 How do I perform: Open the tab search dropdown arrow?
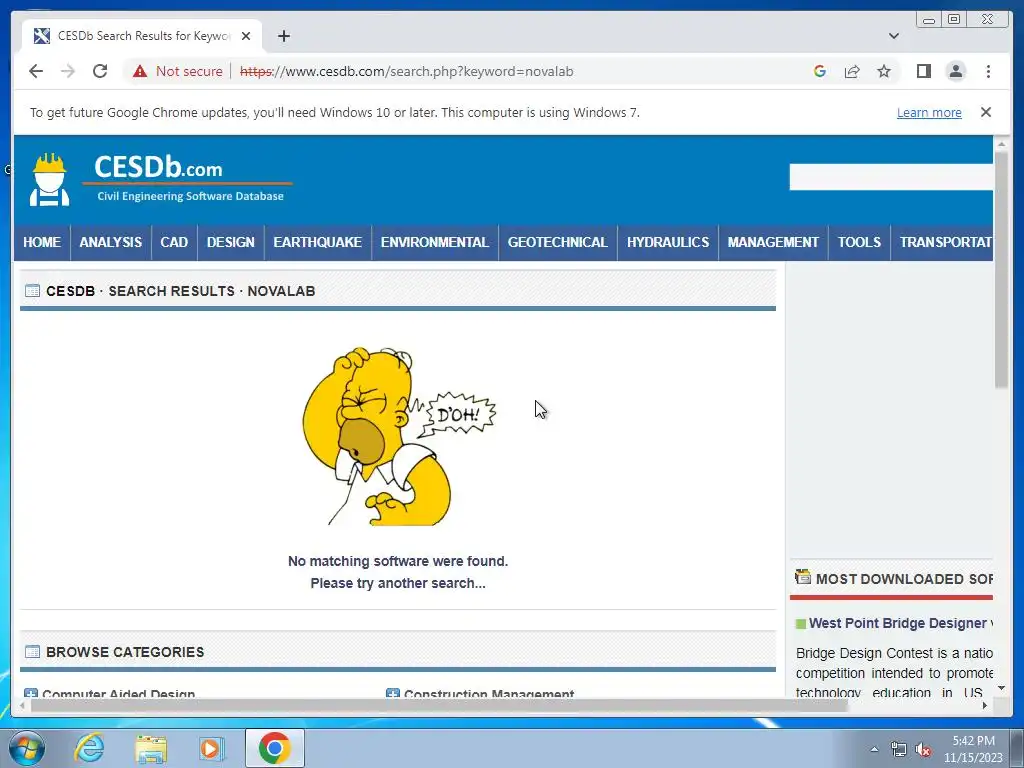[894, 36]
